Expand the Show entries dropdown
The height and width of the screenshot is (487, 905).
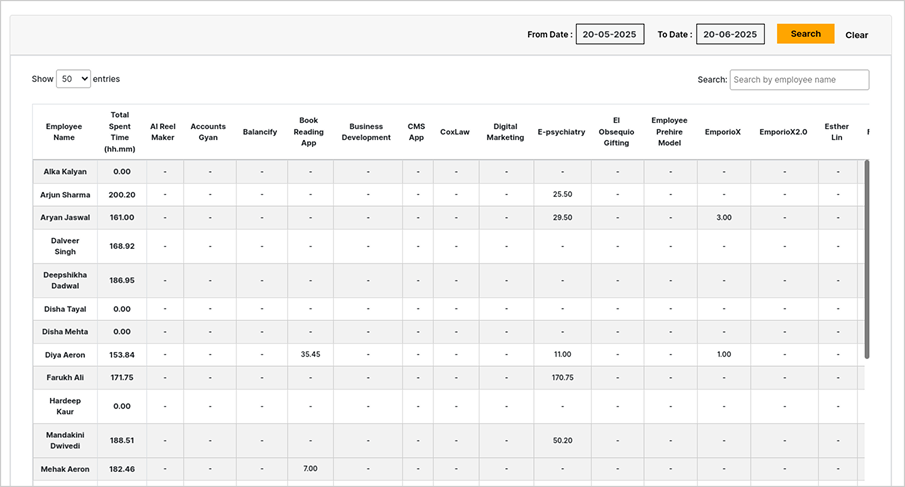[73, 79]
